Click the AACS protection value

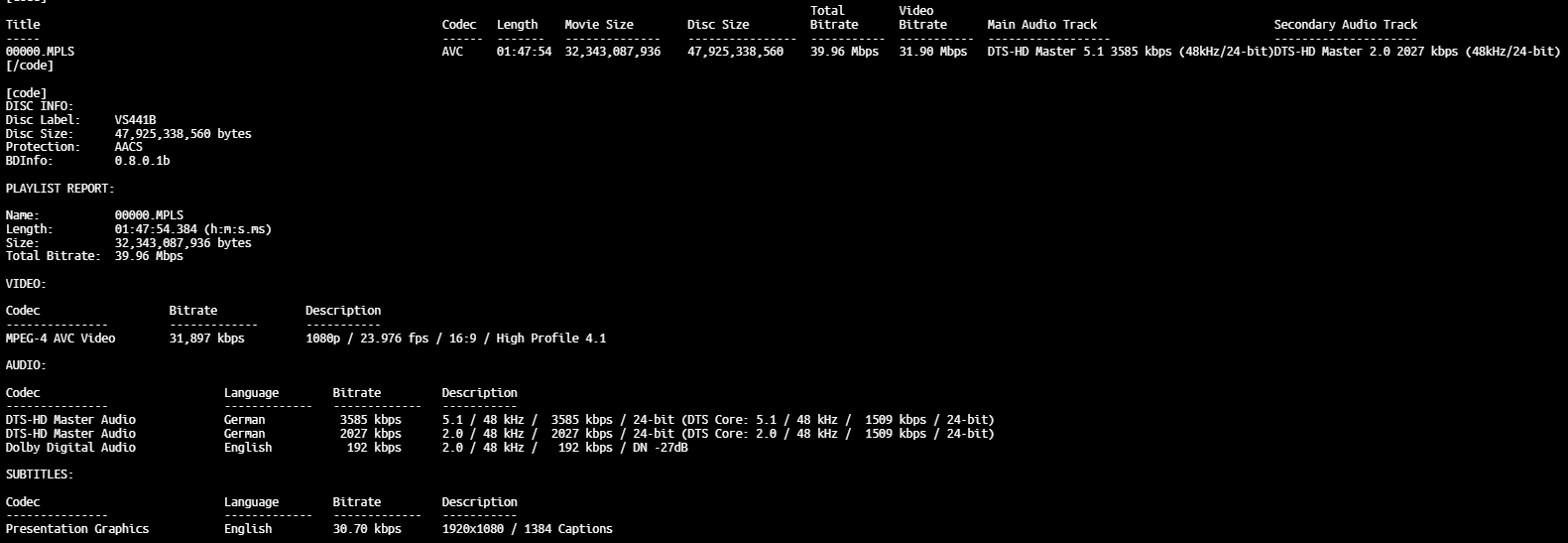pyautogui.click(x=128, y=147)
